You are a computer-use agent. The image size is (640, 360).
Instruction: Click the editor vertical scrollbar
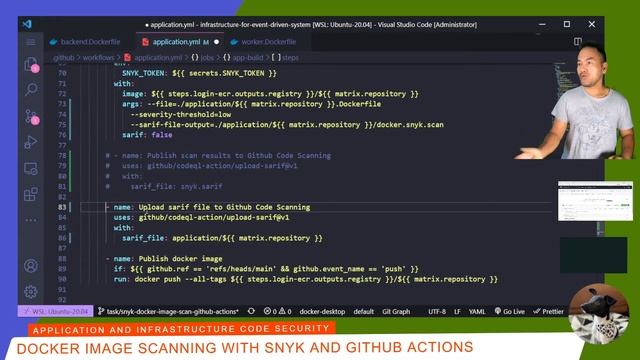point(600,229)
